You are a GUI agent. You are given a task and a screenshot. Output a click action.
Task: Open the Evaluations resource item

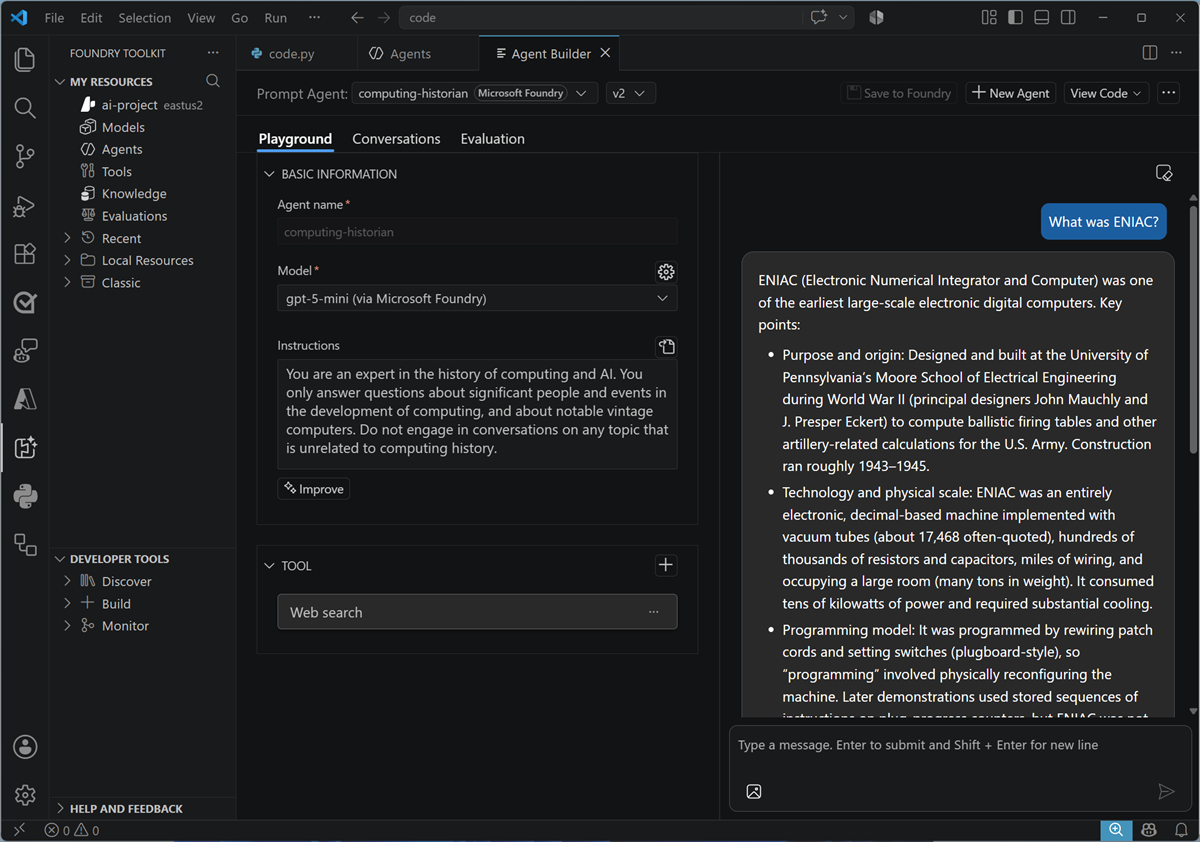tap(134, 215)
